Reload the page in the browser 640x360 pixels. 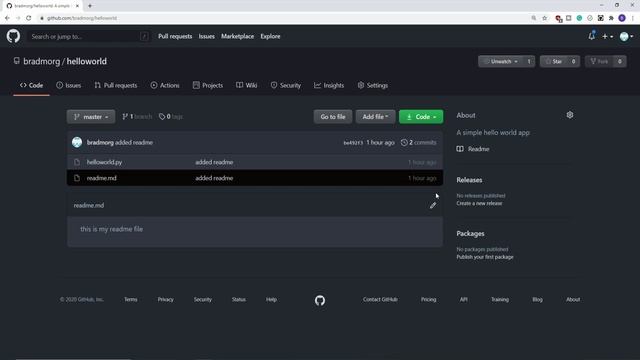[29, 18]
